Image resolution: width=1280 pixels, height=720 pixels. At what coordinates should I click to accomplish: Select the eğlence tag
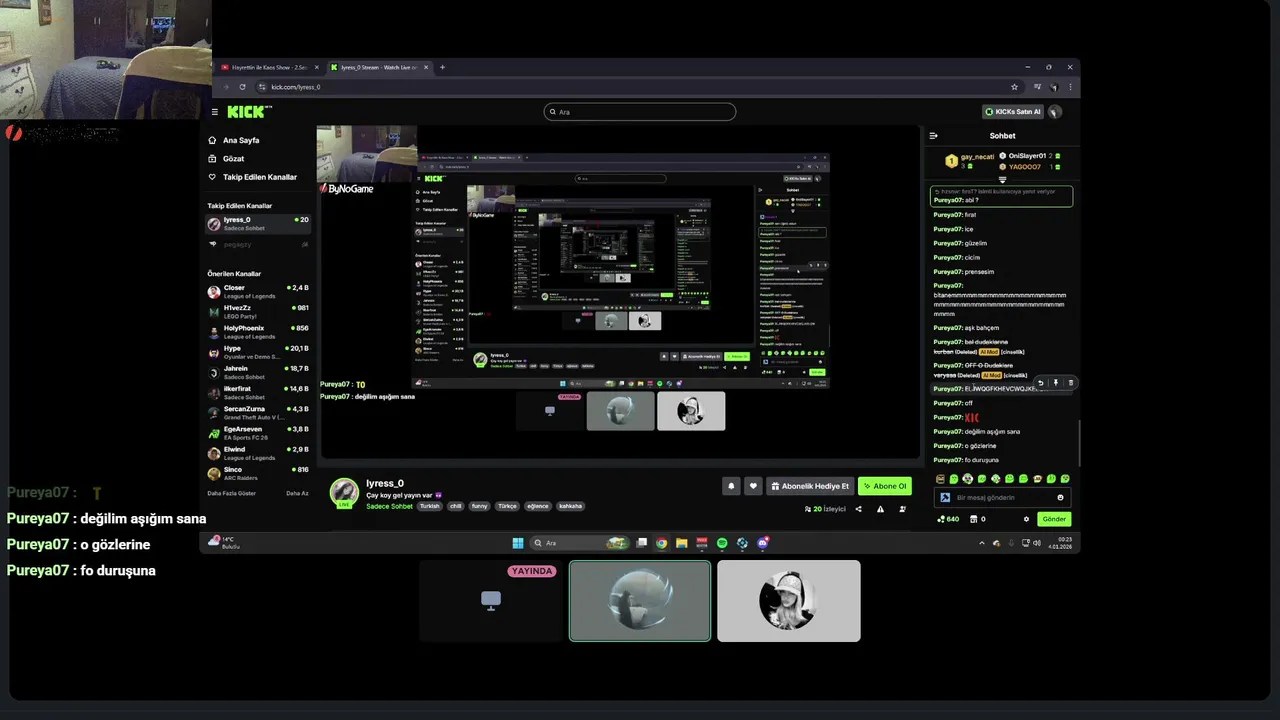(x=538, y=506)
